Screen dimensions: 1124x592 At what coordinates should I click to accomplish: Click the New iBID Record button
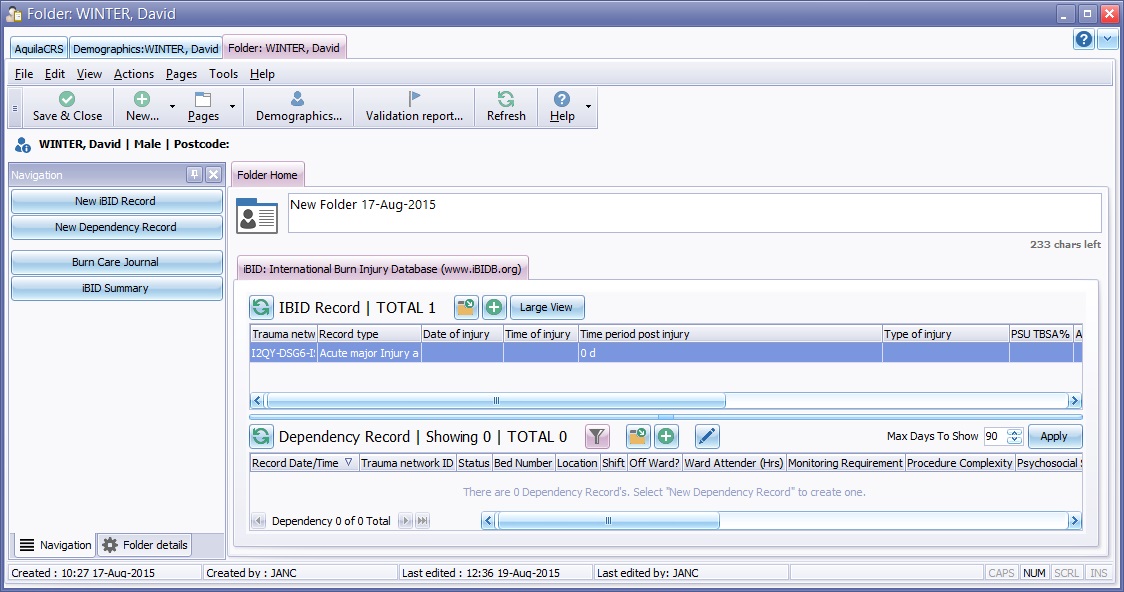tap(116, 201)
